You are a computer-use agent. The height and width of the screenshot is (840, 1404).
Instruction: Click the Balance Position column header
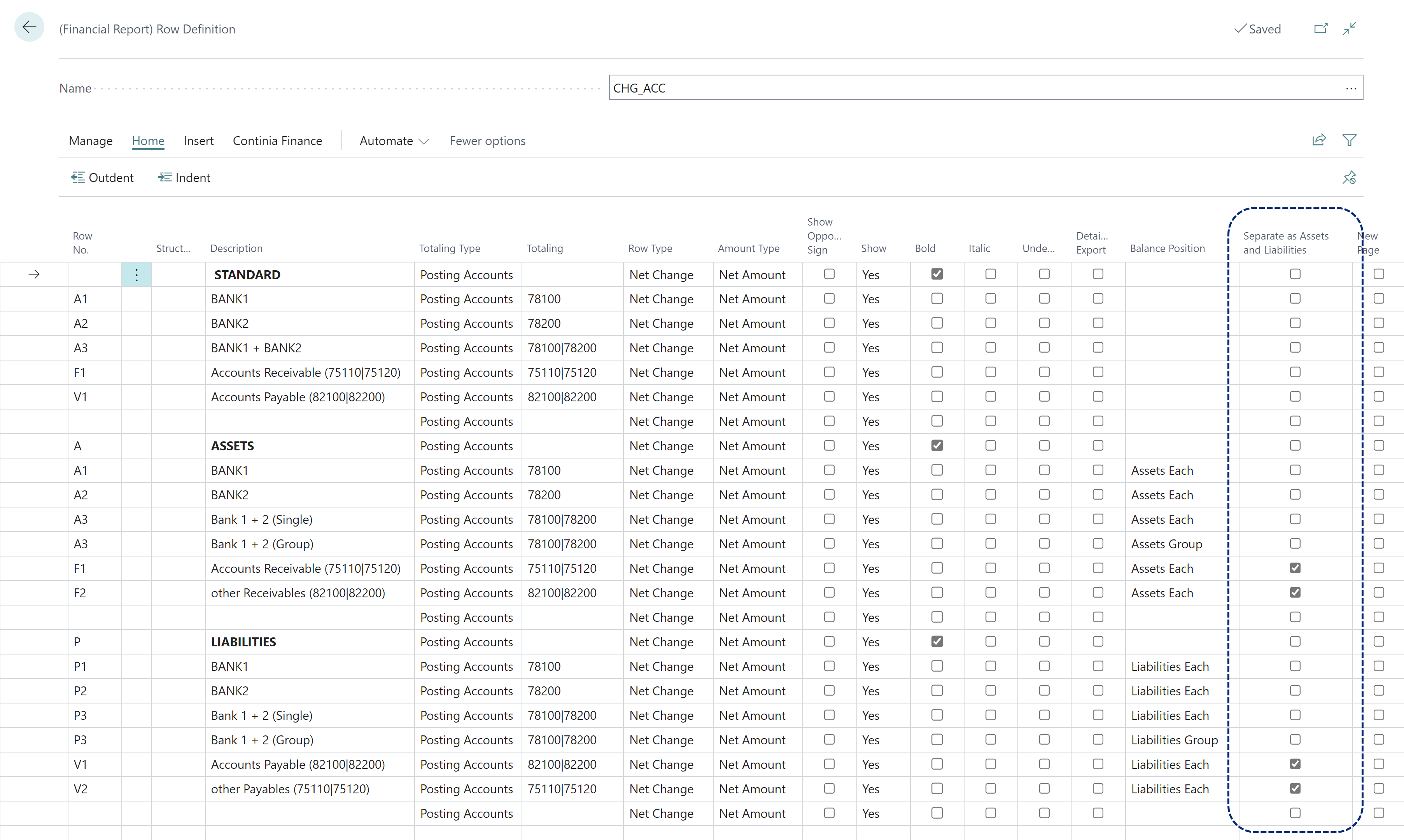[x=1167, y=248]
